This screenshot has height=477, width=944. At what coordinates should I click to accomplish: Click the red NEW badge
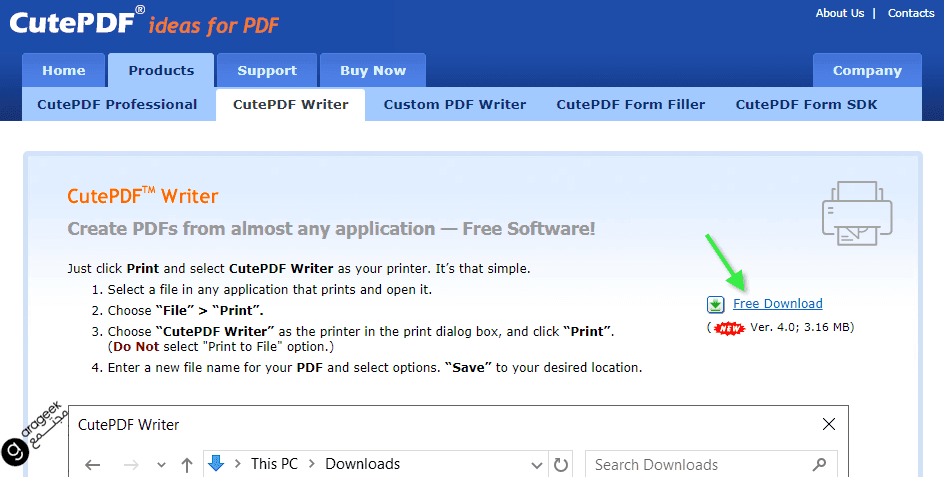tap(730, 327)
